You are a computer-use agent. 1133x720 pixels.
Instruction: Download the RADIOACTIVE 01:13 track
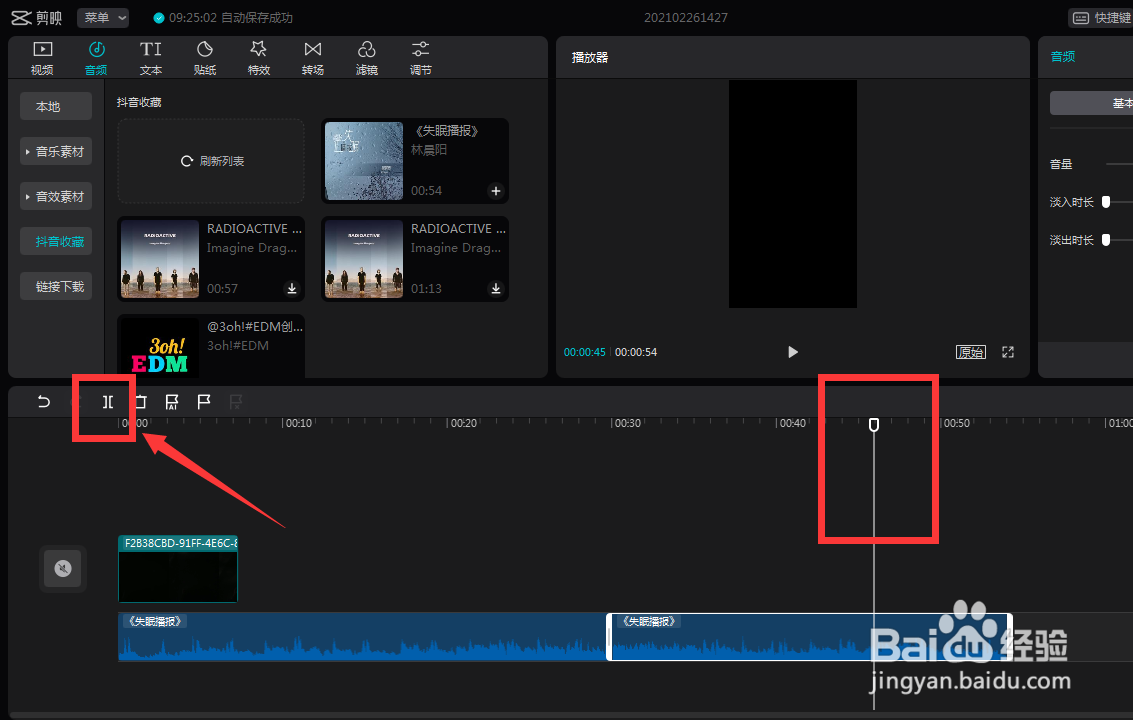tap(496, 288)
